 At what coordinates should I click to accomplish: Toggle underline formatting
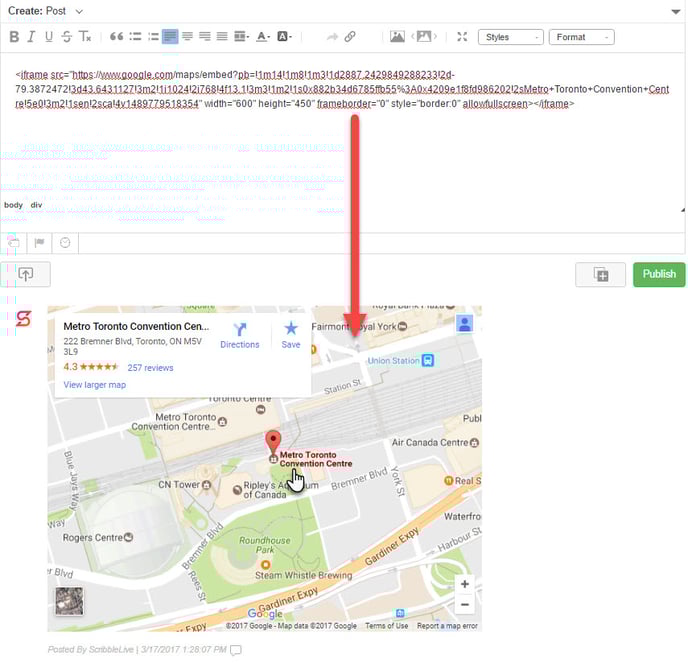point(49,37)
